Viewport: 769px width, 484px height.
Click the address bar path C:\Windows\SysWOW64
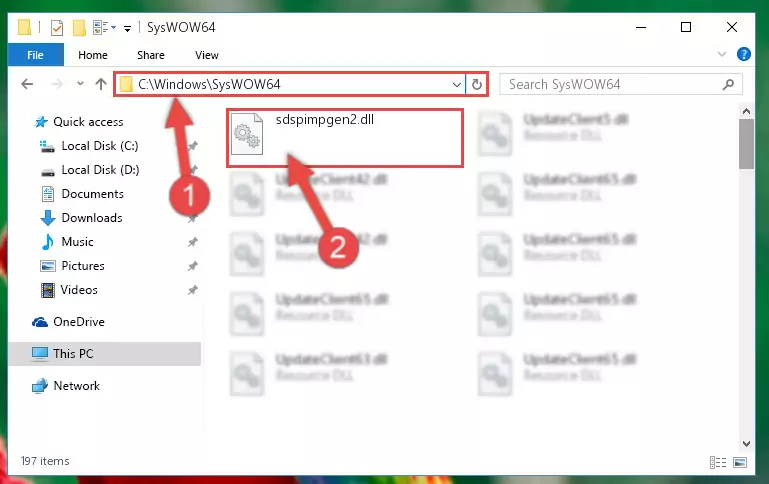click(x=209, y=84)
